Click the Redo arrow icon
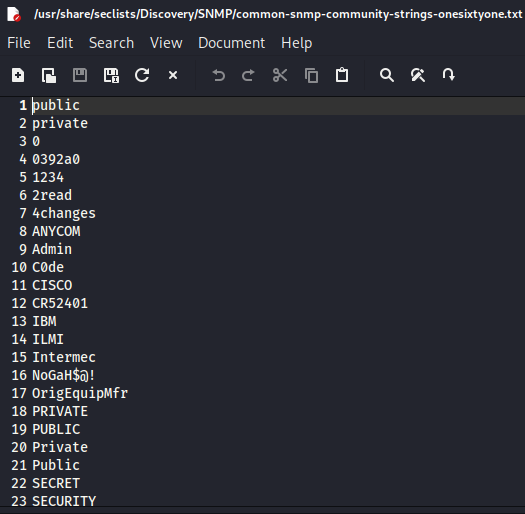This screenshot has width=525, height=514. (248, 75)
